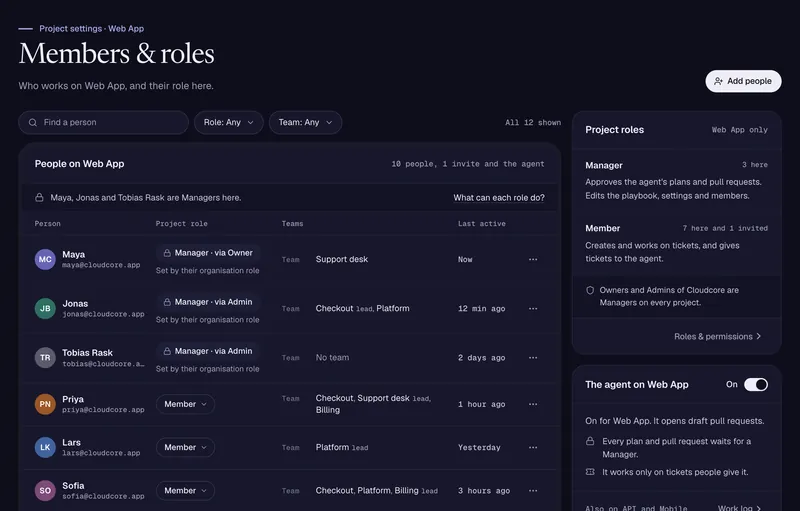800x511 pixels.
Task: Click lock icon beside Every plan and pull request
Action: click(x=590, y=441)
